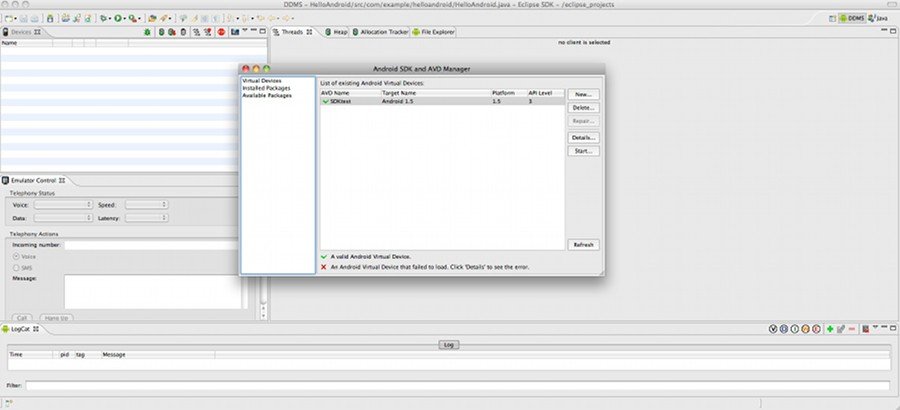Click the external tools run icon
Viewport: 900px width, 410px height.
click(132, 19)
